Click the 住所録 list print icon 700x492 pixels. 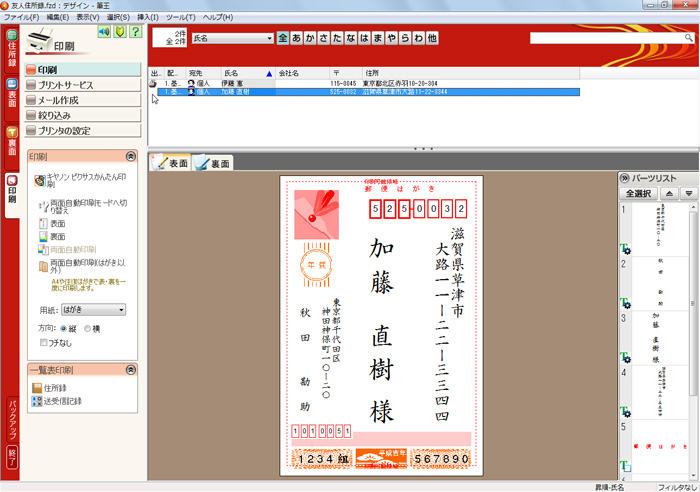click(x=37, y=388)
